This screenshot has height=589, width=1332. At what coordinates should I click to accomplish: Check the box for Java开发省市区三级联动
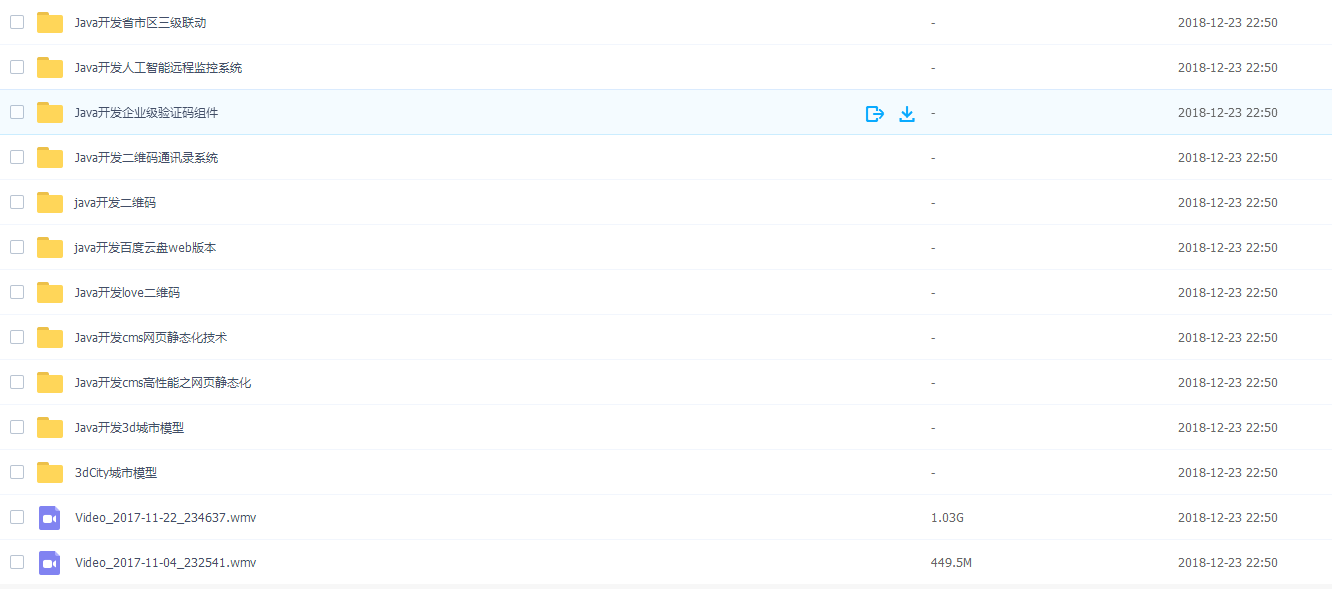click(17, 22)
